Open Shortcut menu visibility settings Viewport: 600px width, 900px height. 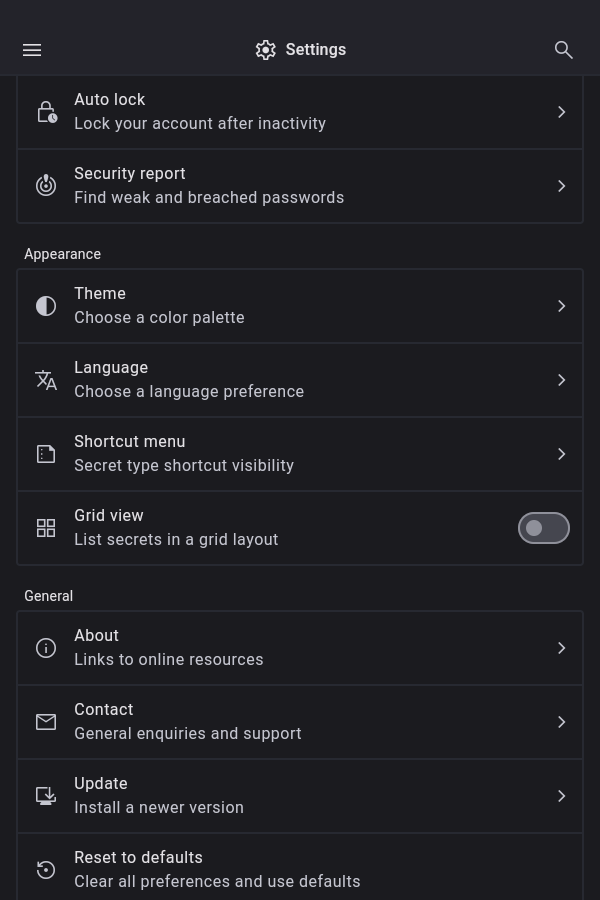(300, 454)
